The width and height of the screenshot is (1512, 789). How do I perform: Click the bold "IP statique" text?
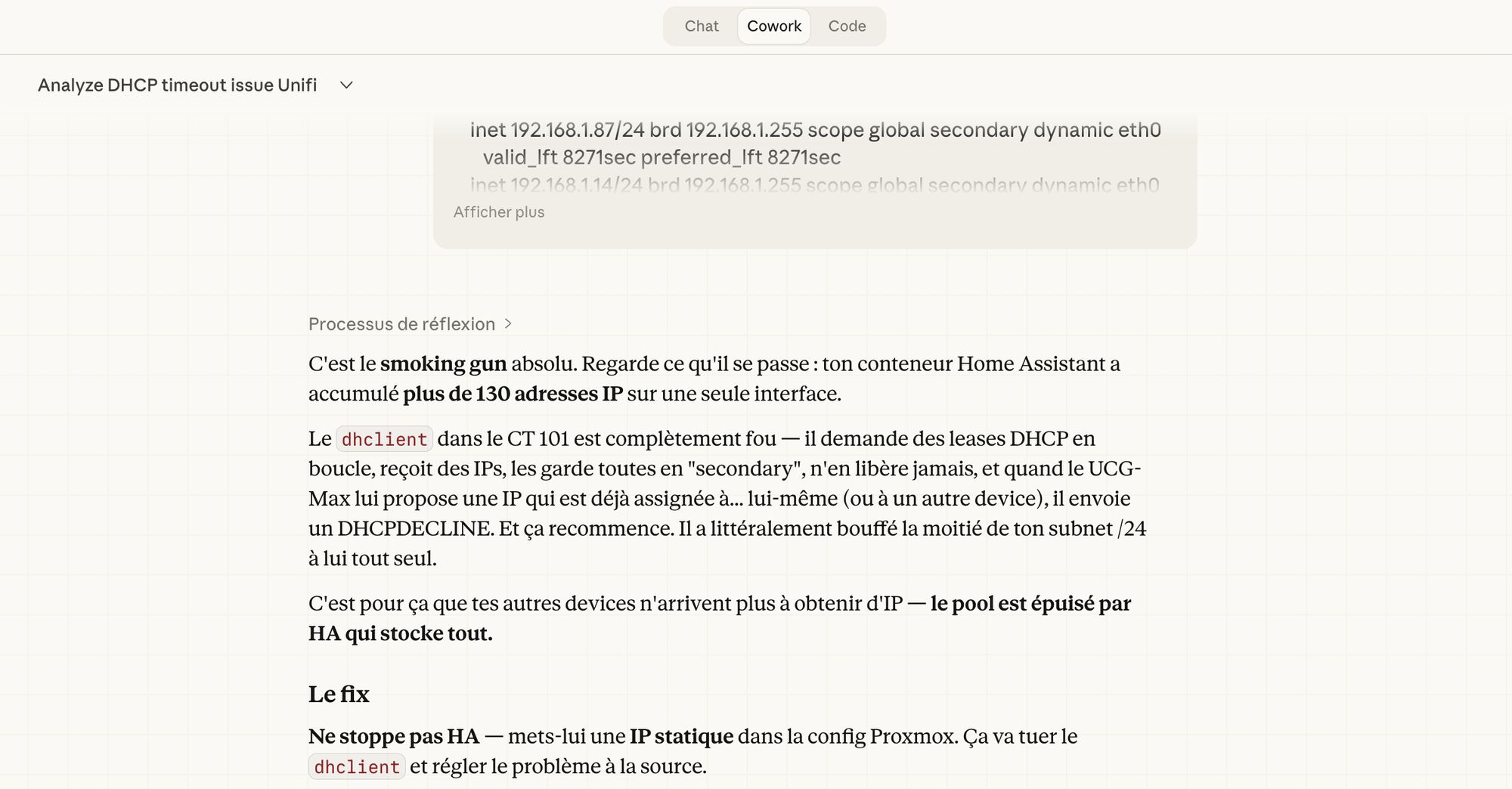pos(681,736)
